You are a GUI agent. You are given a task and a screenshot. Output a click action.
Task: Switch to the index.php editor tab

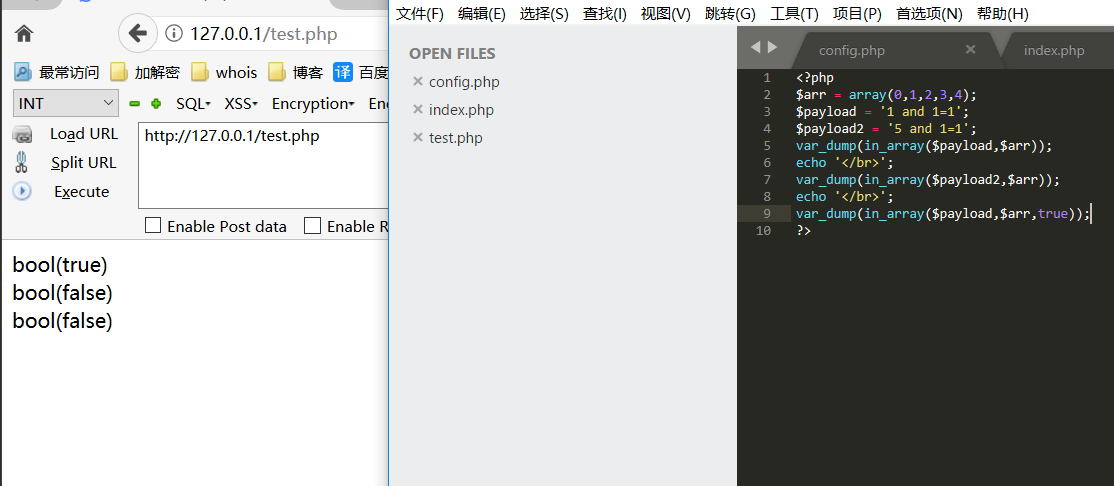(1054, 50)
